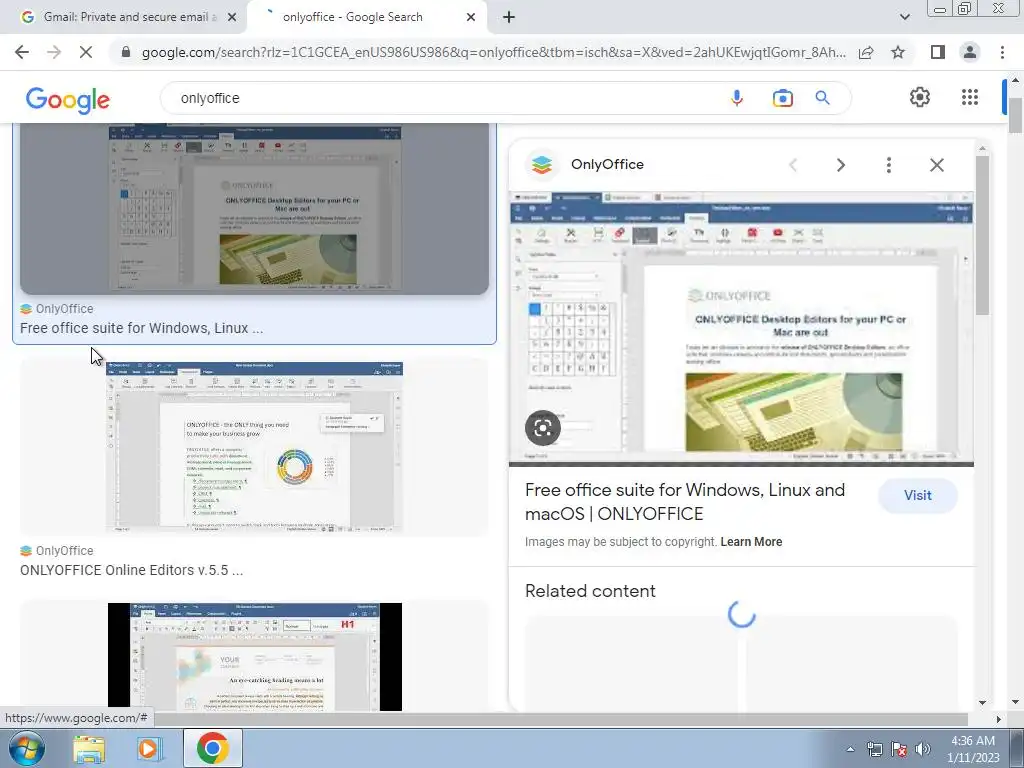
Task: Open File Explorer from taskbar
Action: point(89,749)
